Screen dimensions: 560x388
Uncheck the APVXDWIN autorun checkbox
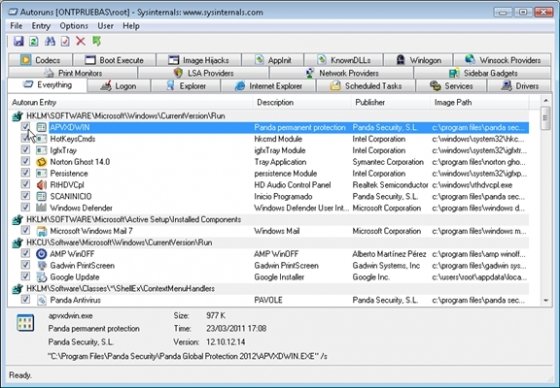[x=25, y=126]
